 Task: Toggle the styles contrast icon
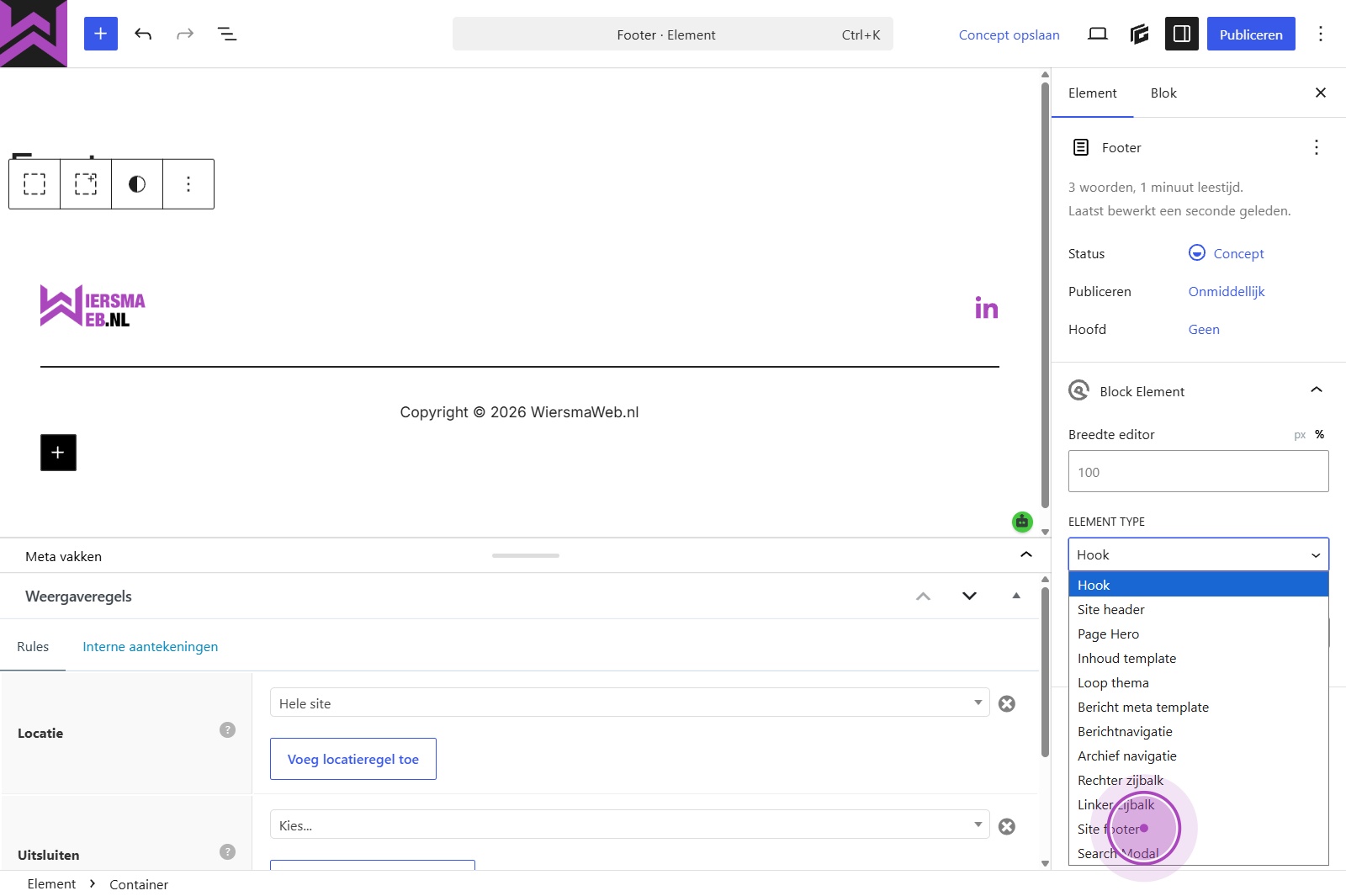click(x=137, y=183)
